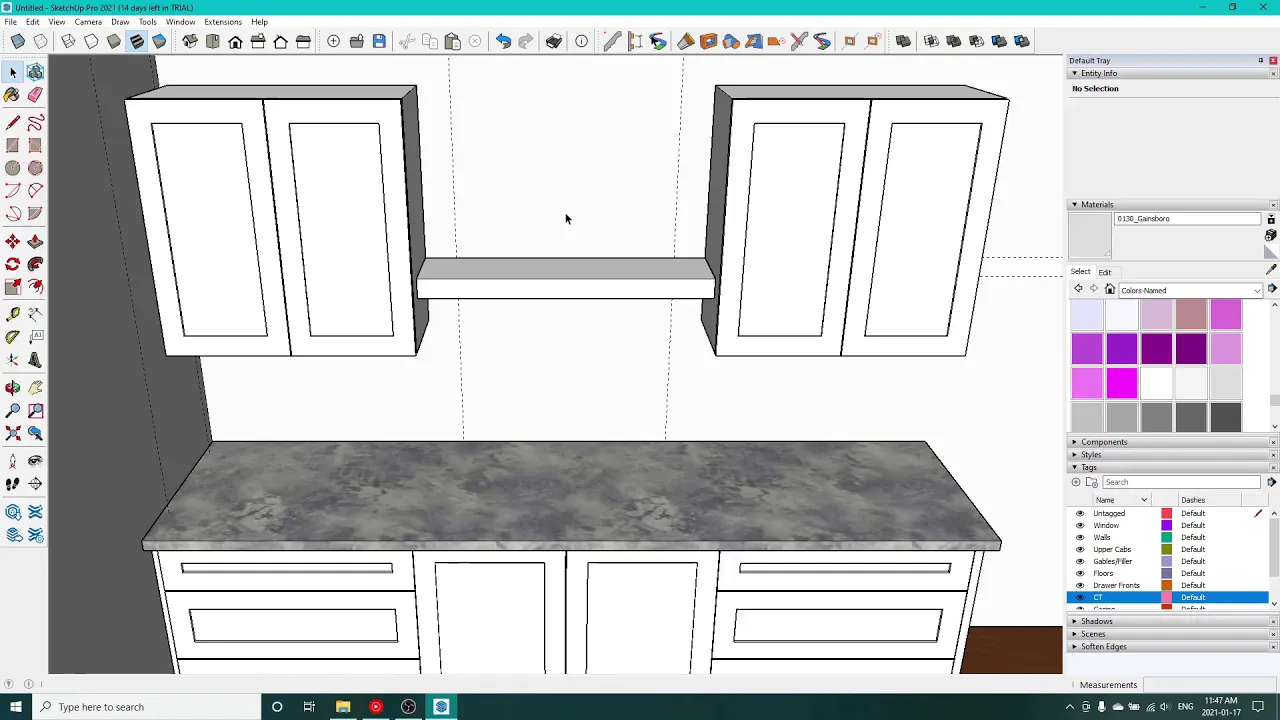This screenshot has height=720, width=1280.
Task: Hide the Untagged tag visibility eye
Action: tap(1079, 513)
